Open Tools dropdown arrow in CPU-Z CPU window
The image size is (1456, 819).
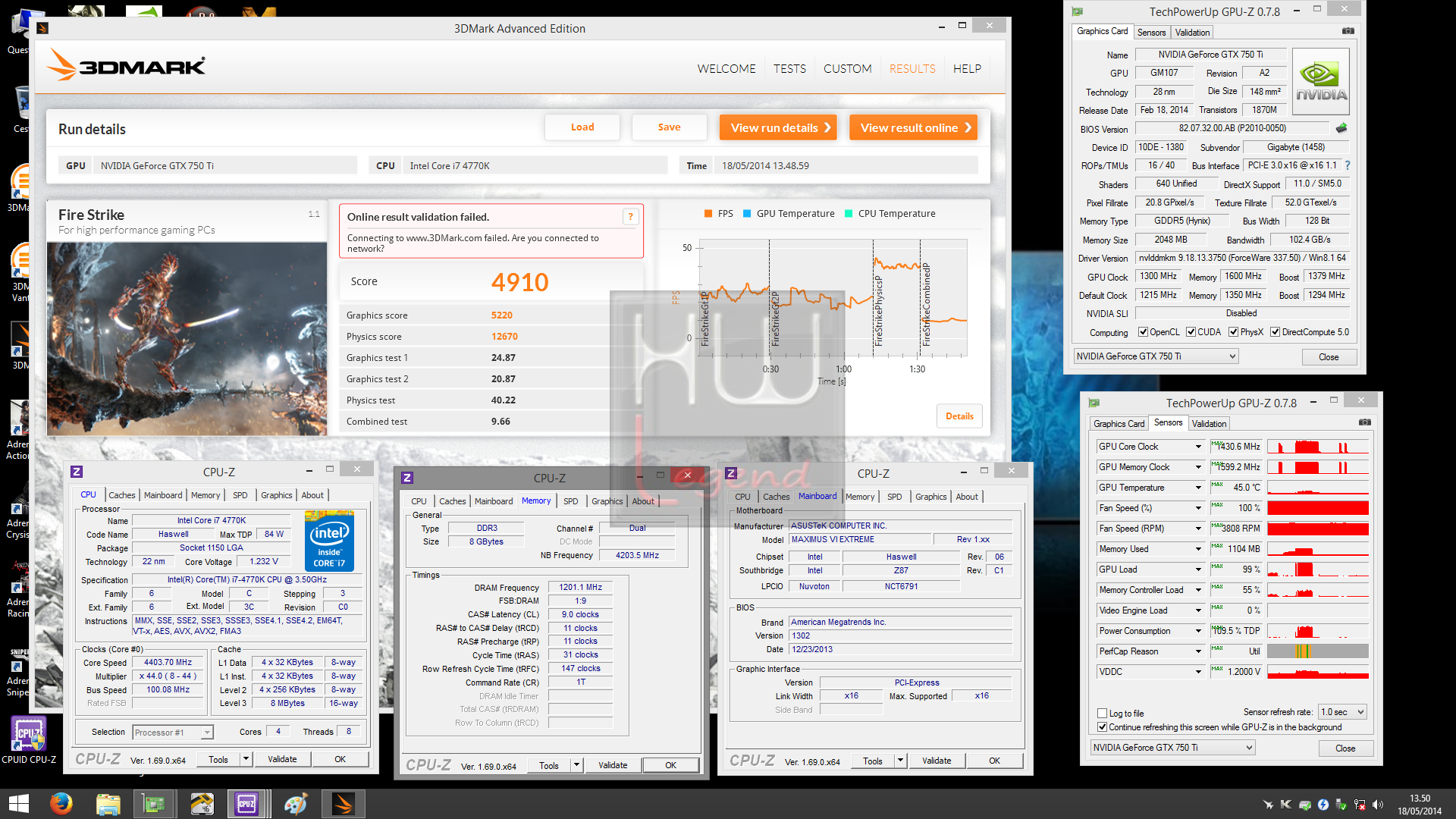246,759
